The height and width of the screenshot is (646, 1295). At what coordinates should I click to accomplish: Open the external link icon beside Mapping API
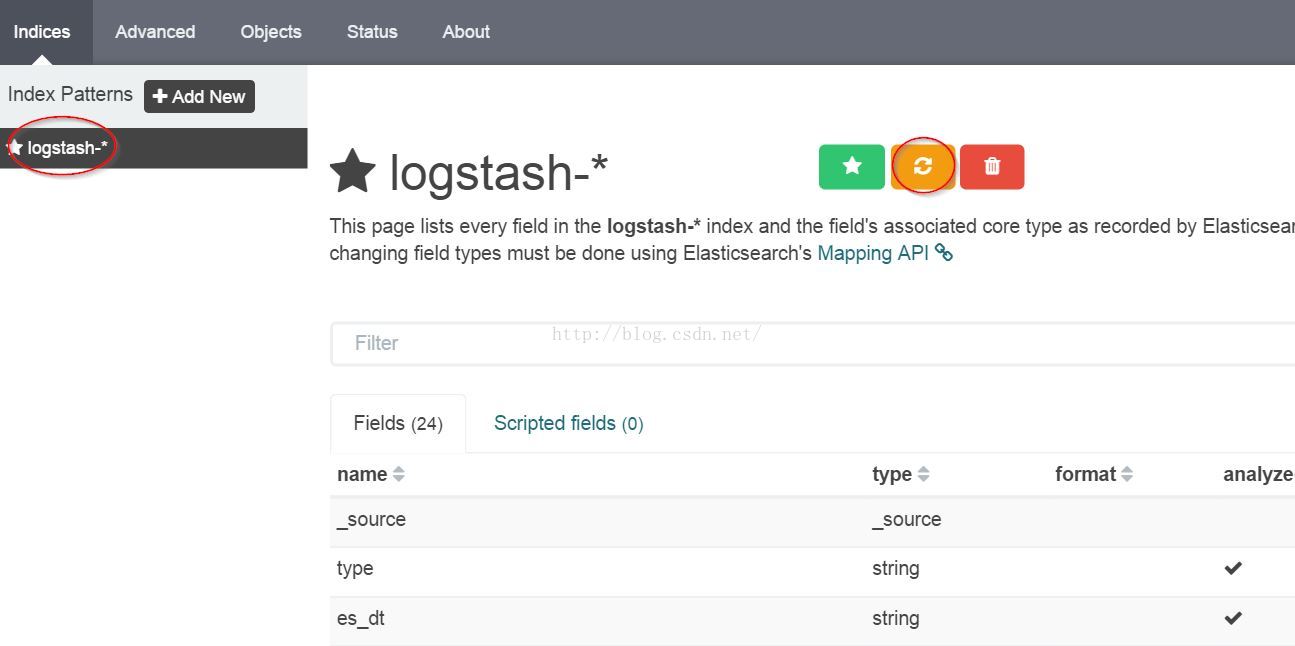pos(944,254)
